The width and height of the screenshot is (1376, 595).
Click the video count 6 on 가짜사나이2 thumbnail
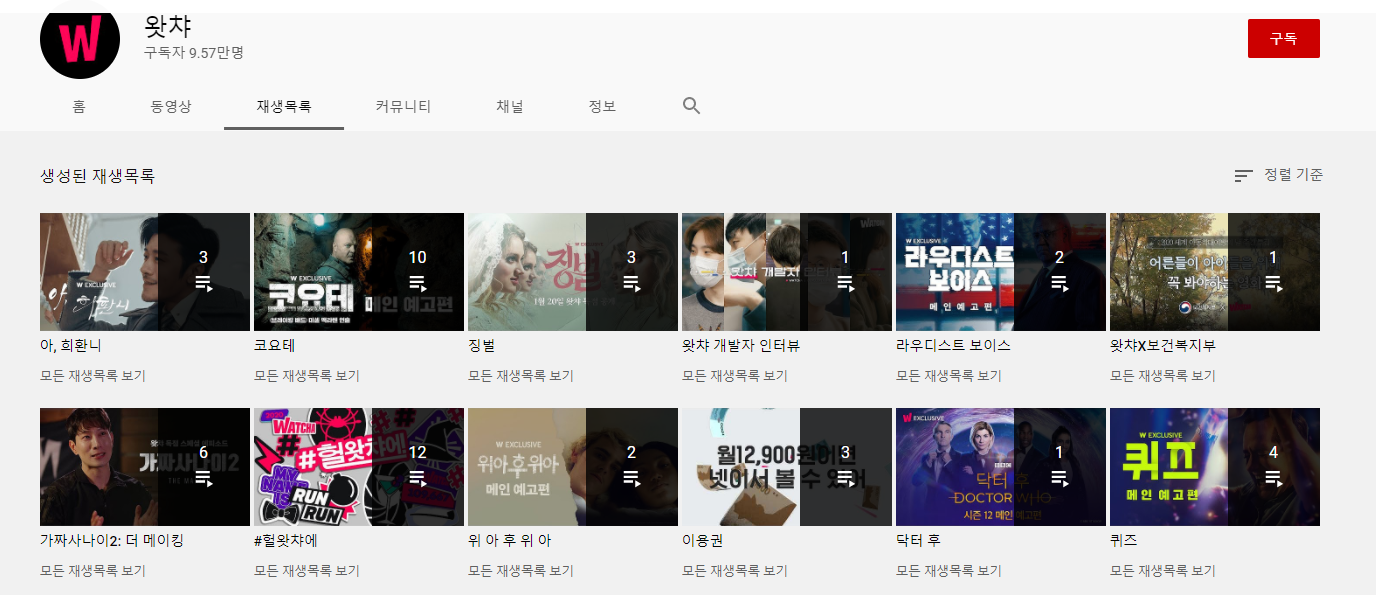pos(203,452)
